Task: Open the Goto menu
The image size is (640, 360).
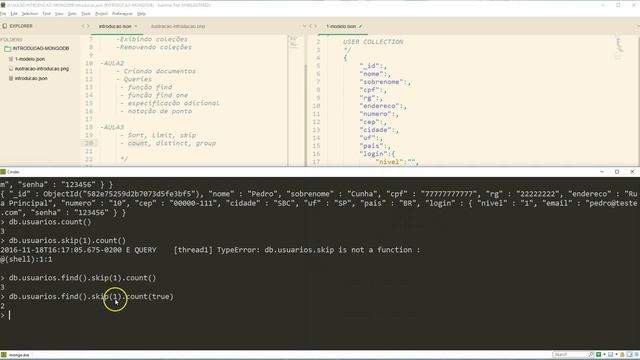Action: coord(72,13)
